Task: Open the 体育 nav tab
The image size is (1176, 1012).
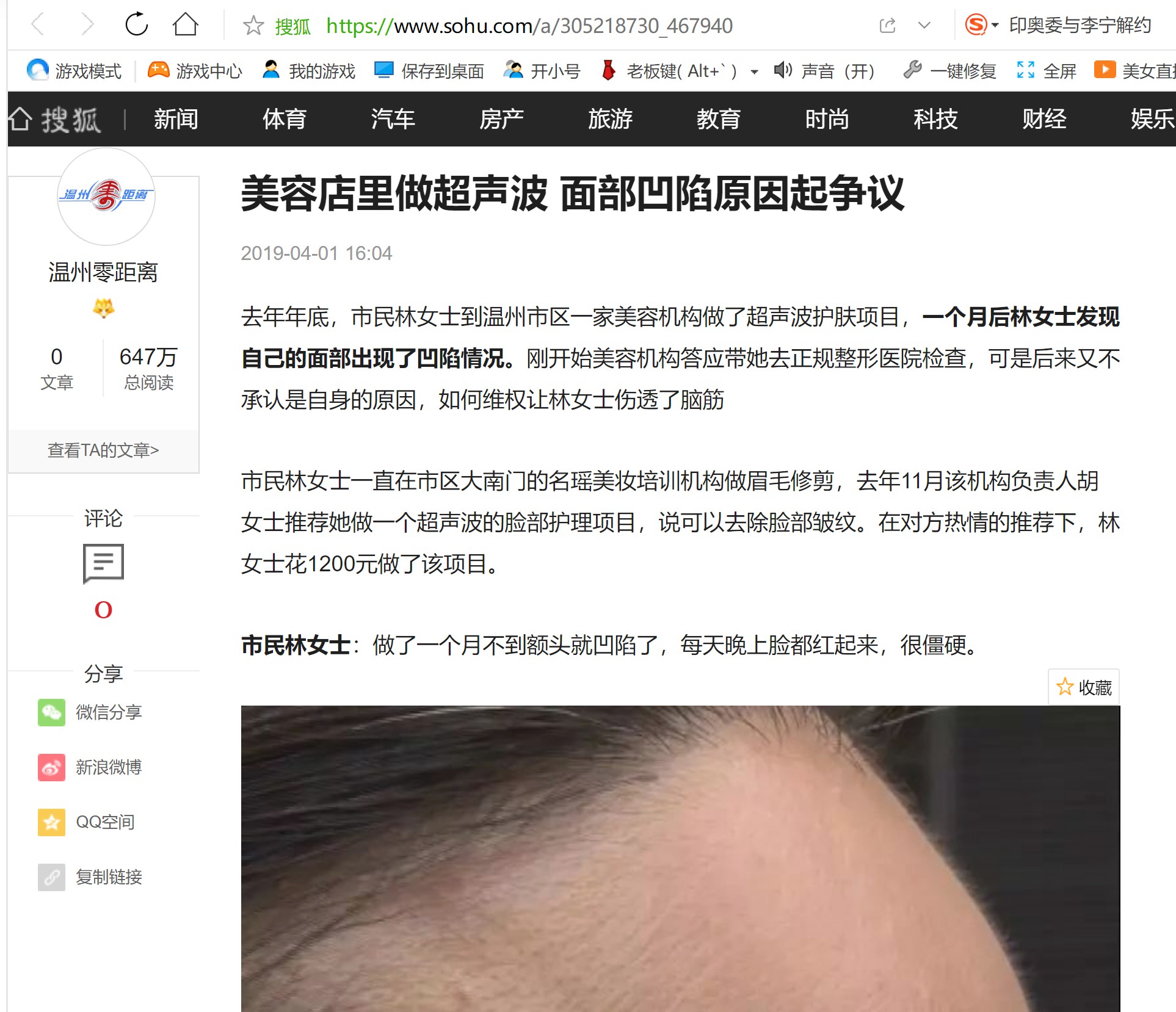Action: [x=285, y=119]
